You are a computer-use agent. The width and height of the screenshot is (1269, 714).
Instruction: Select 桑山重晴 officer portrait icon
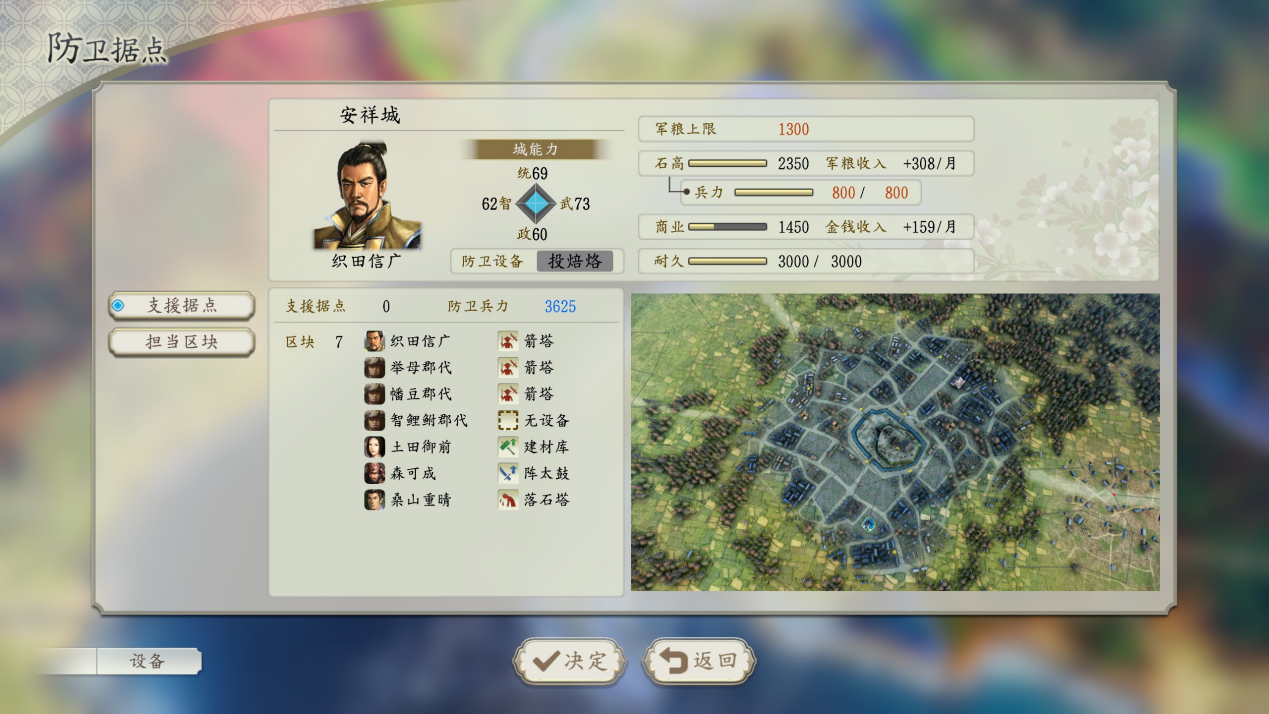(x=374, y=499)
